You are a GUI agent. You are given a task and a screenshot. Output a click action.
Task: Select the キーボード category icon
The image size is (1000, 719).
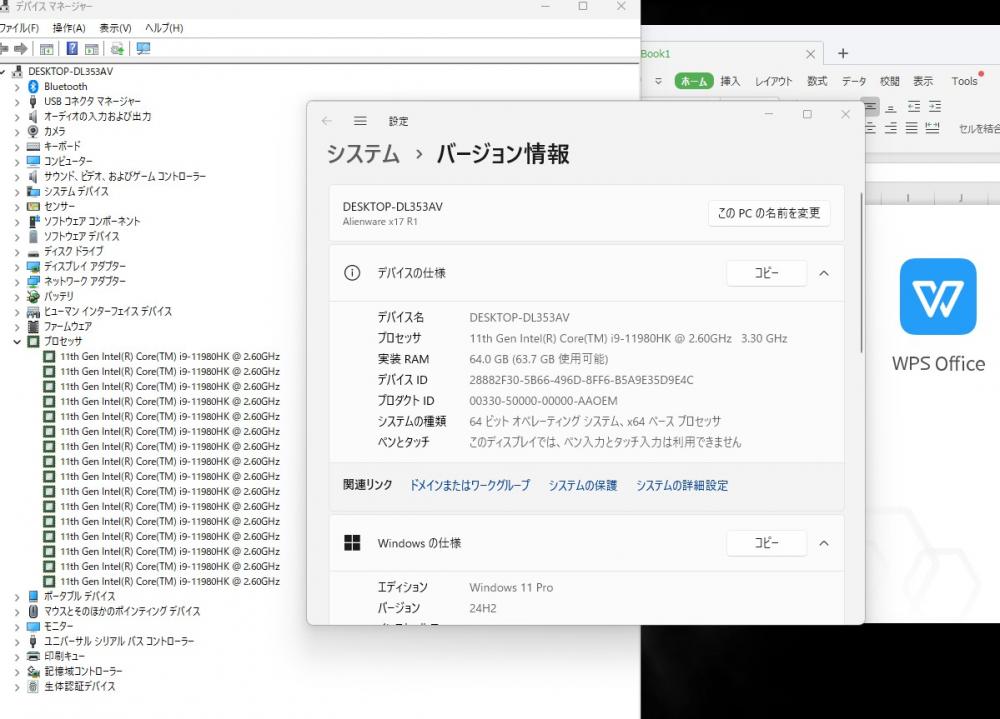tap(33, 146)
